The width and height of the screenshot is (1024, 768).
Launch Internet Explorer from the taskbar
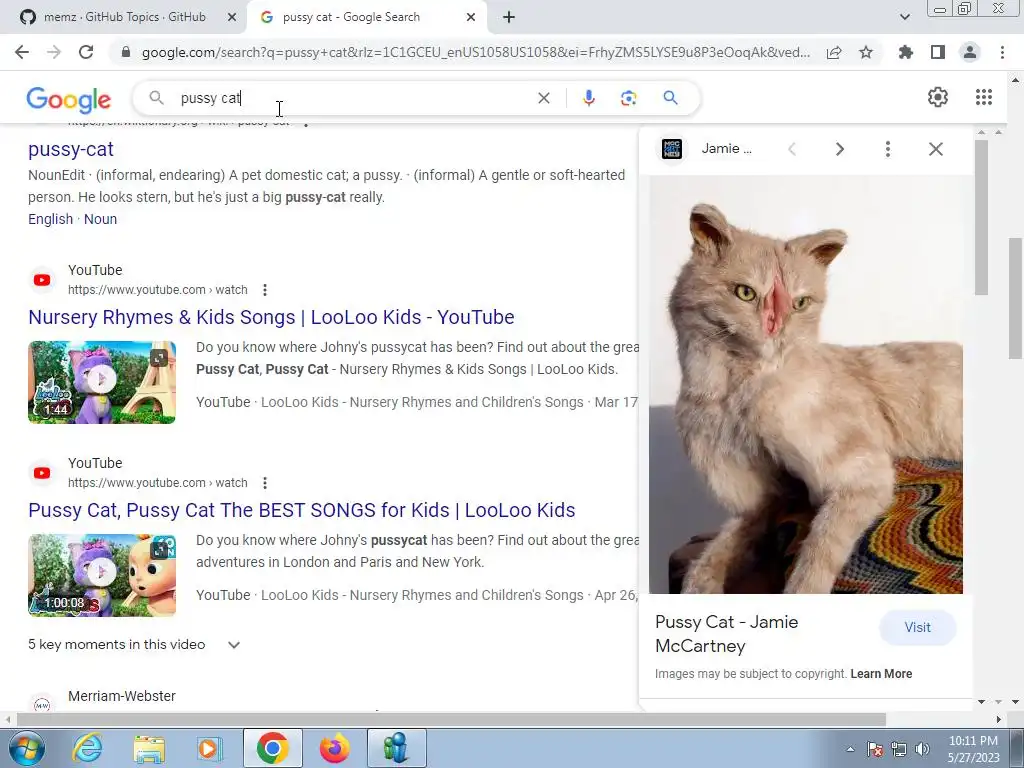[88, 748]
